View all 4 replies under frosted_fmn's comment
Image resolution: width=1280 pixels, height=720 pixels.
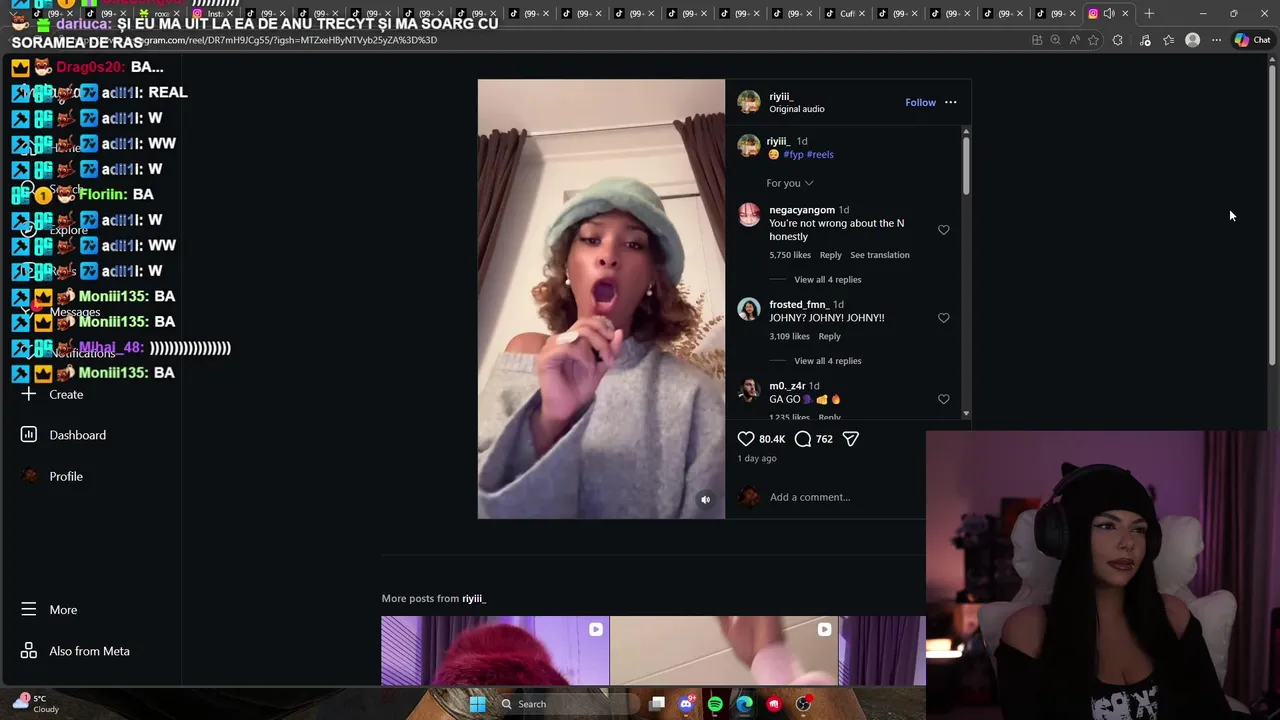point(827,361)
